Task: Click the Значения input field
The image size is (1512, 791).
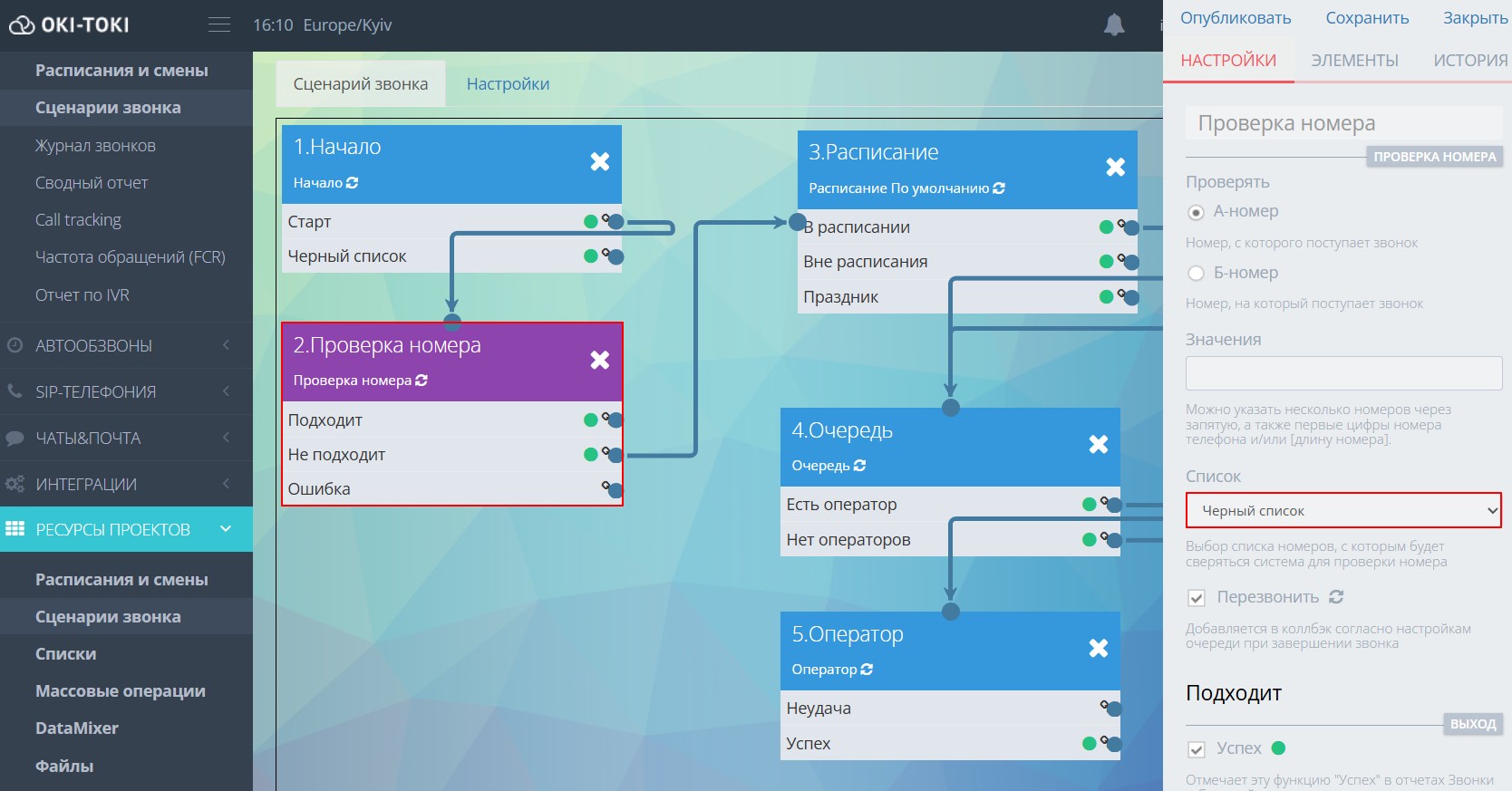Action: [1342, 373]
